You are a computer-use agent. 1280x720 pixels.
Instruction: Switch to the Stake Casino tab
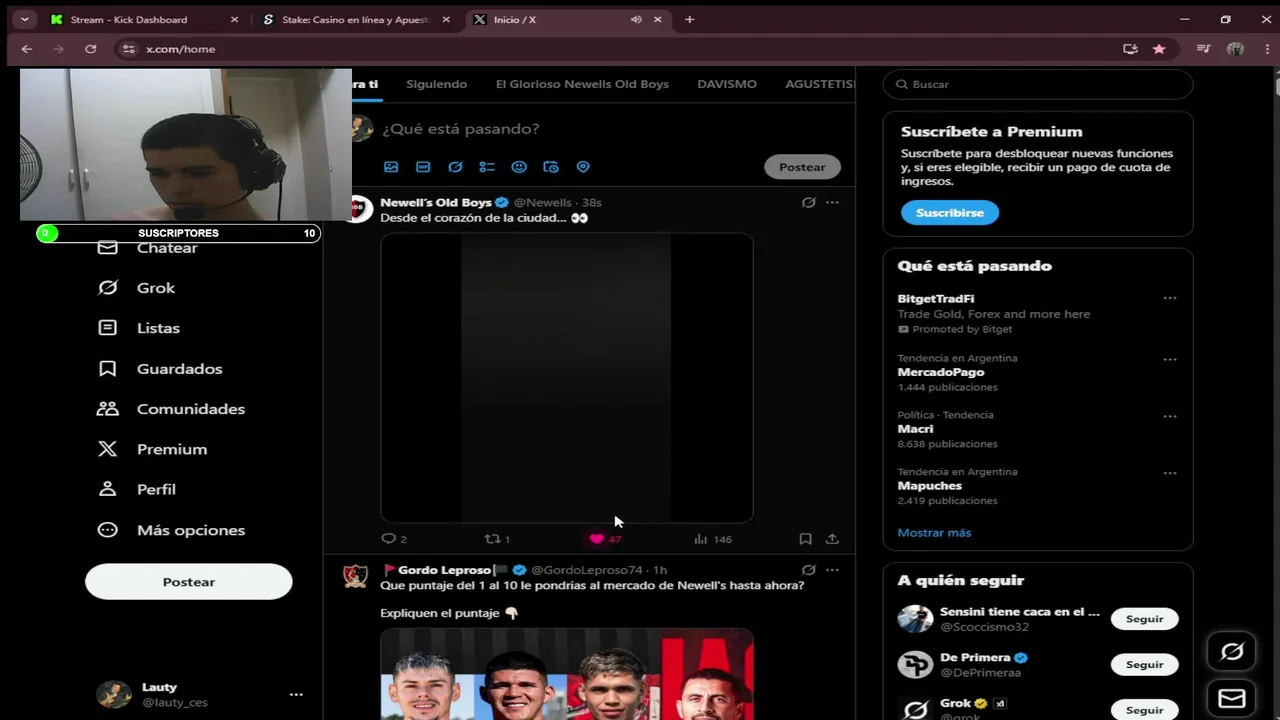click(357, 19)
